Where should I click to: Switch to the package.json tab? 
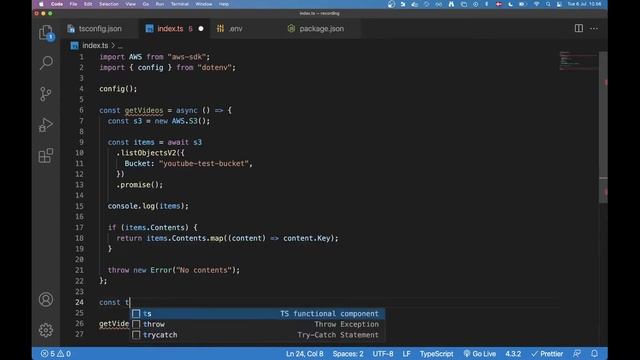coord(321,29)
